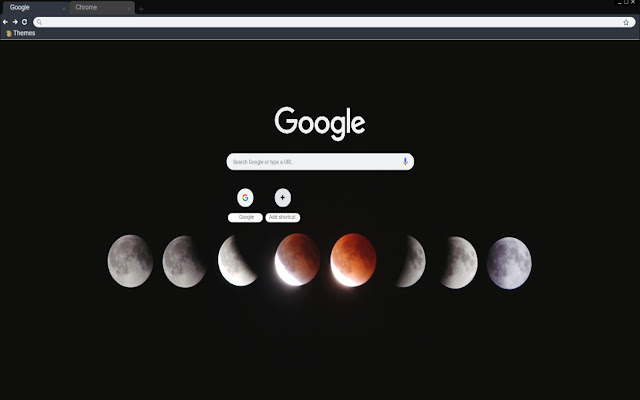Switch to the Chrome tab
Screen dimensions: 640x400
pos(102,8)
